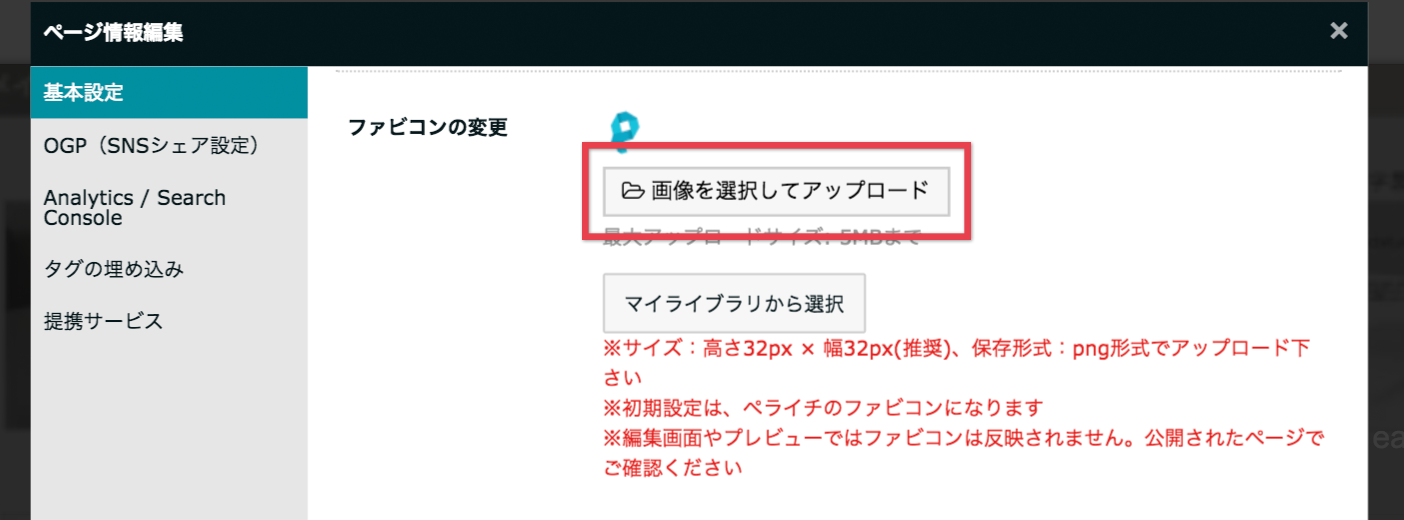Image resolution: width=1404 pixels, height=520 pixels.
Task: Click the ファビコンの変更 label
Action: (428, 128)
